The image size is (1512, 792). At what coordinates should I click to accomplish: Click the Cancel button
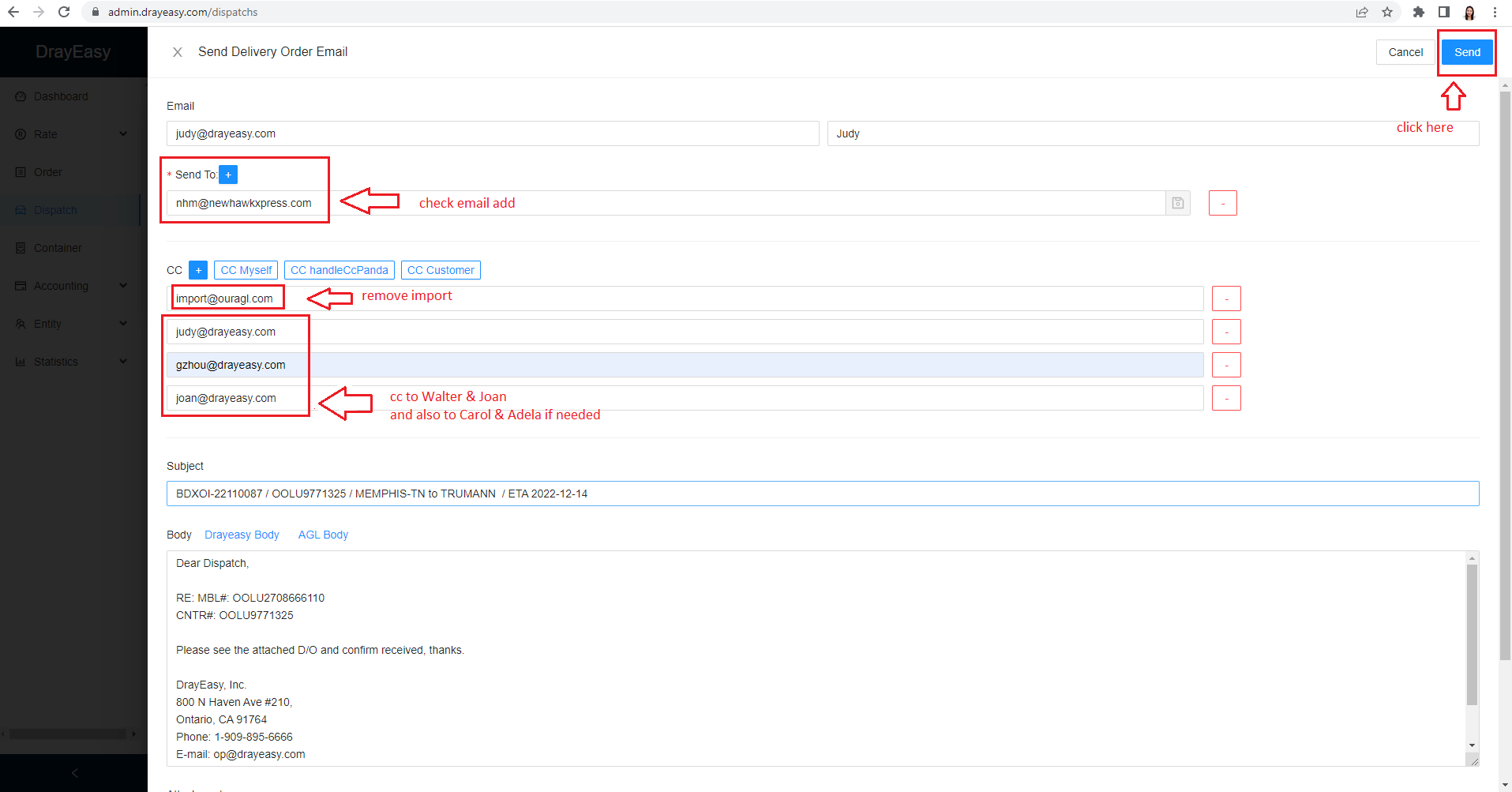pyautogui.click(x=1405, y=52)
